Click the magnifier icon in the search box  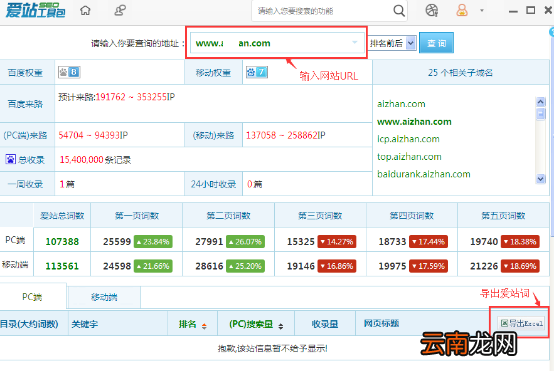[399, 11]
